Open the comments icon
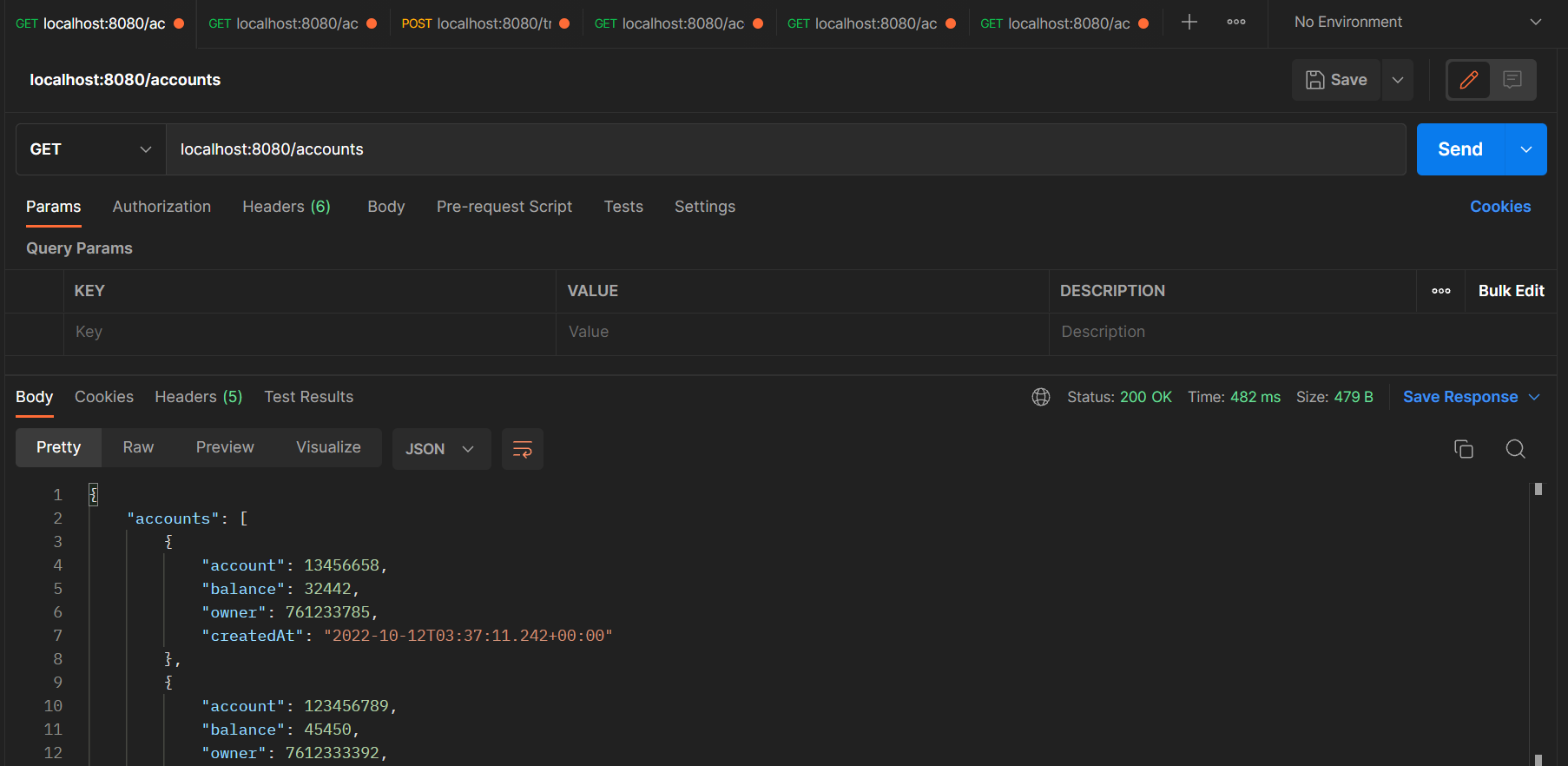The width and height of the screenshot is (1568, 766). [1512, 80]
